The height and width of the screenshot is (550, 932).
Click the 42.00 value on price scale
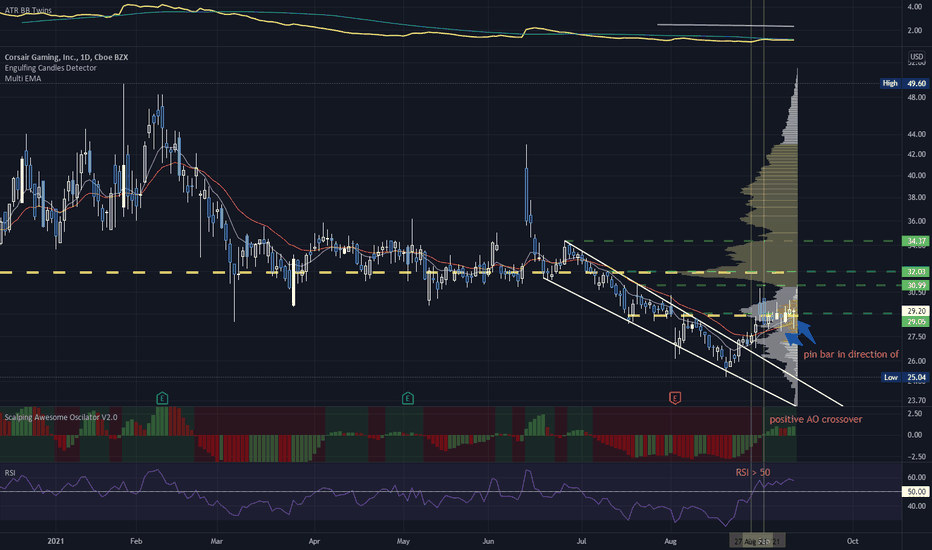coord(916,155)
